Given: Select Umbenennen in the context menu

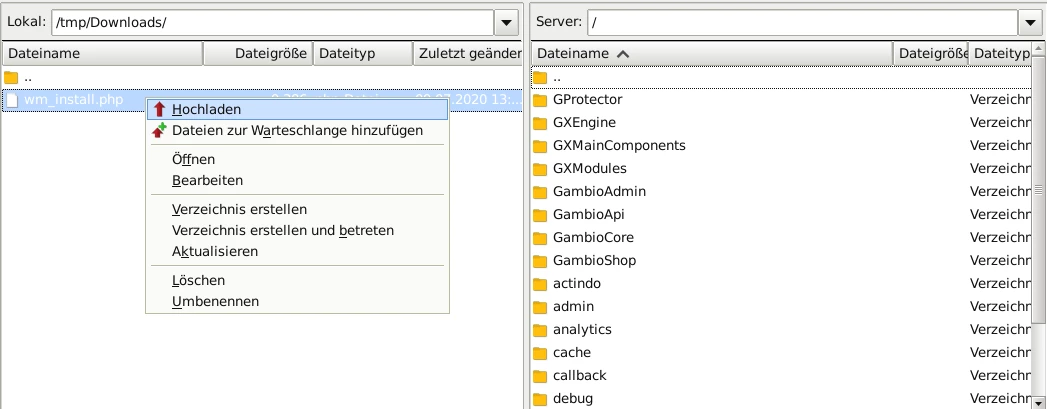Looking at the screenshot, I should [215, 301].
